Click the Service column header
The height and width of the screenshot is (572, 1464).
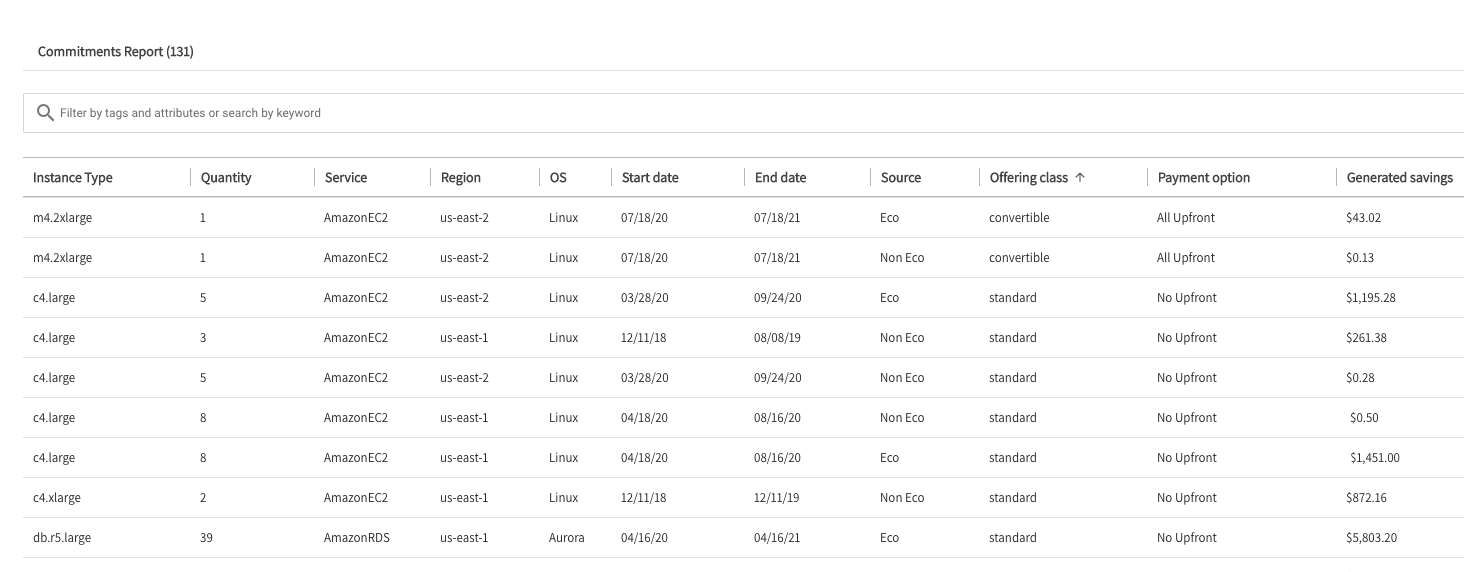click(345, 178)
